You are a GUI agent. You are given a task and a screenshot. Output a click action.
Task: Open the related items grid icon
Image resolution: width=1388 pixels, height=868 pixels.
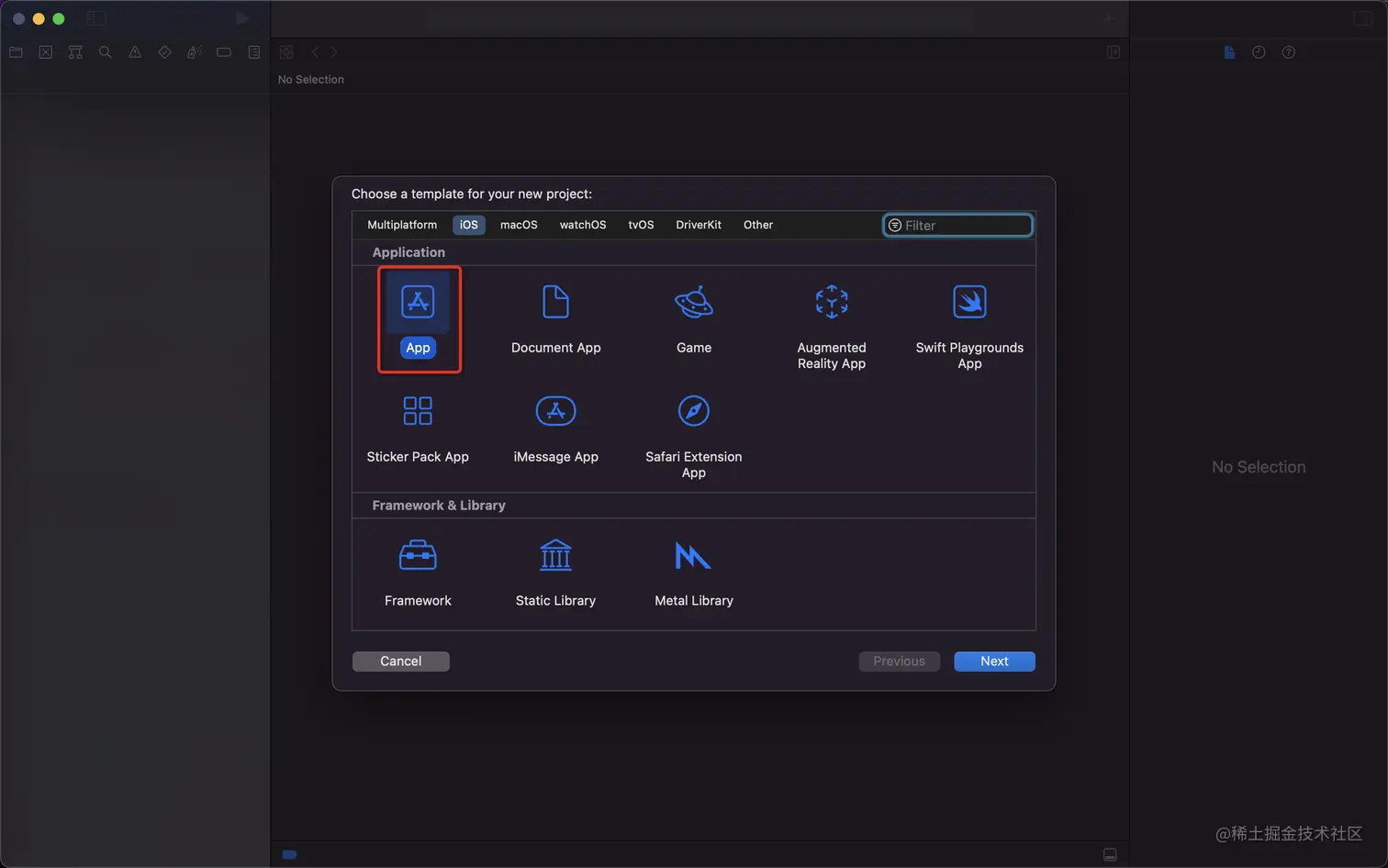(286, 52)
